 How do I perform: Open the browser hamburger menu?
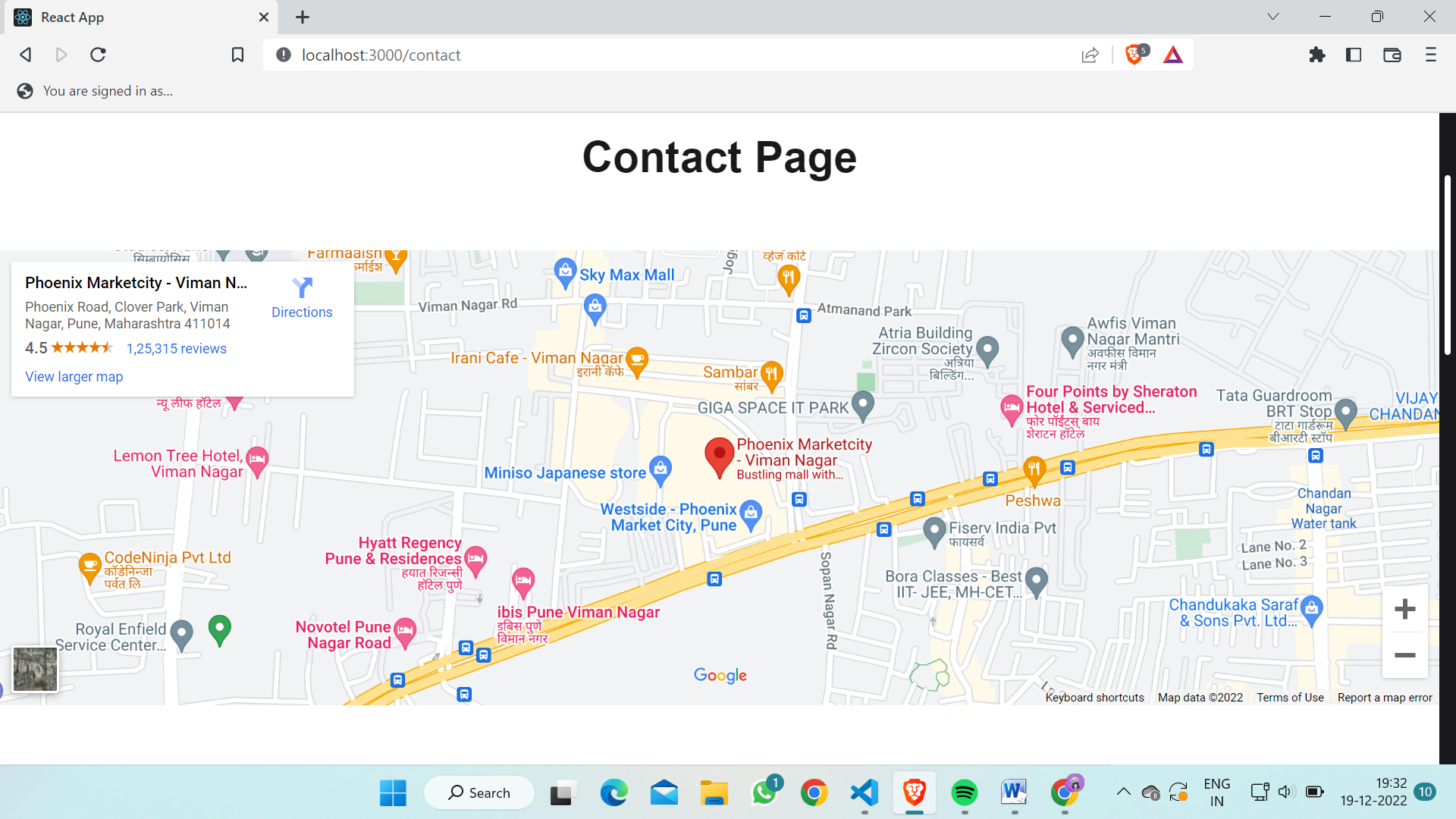pyautogui.click(x=1430, y=55)
